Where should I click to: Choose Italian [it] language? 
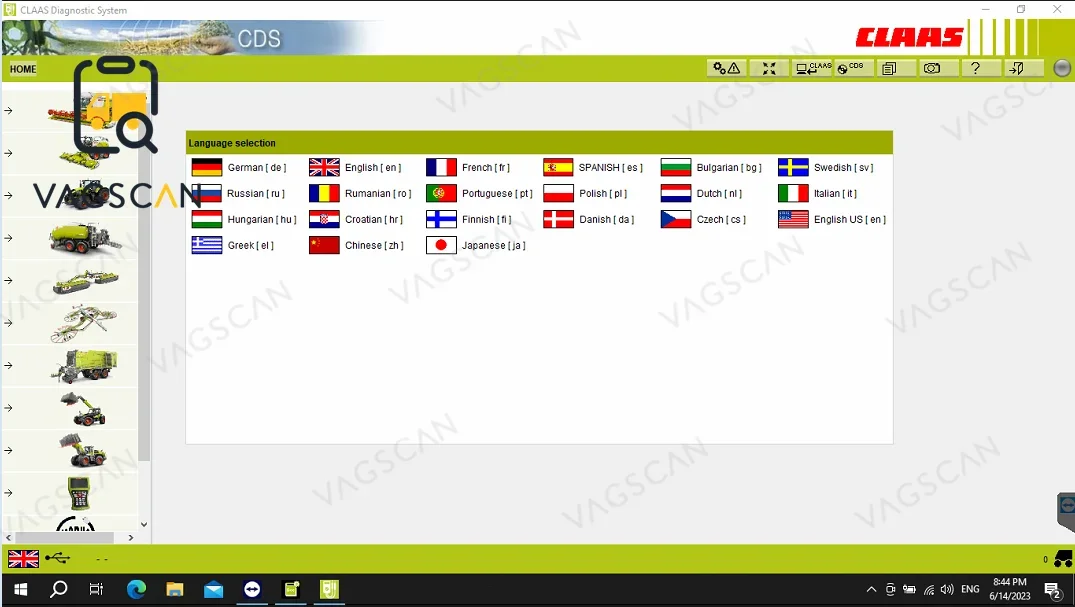click(818, 193)
